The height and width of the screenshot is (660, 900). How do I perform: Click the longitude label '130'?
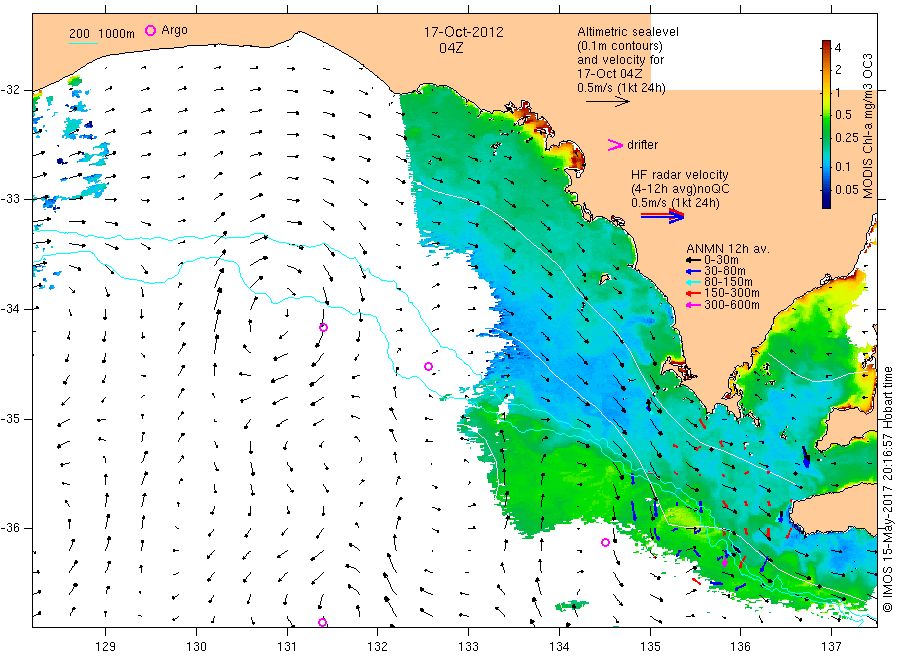point(196,647)
